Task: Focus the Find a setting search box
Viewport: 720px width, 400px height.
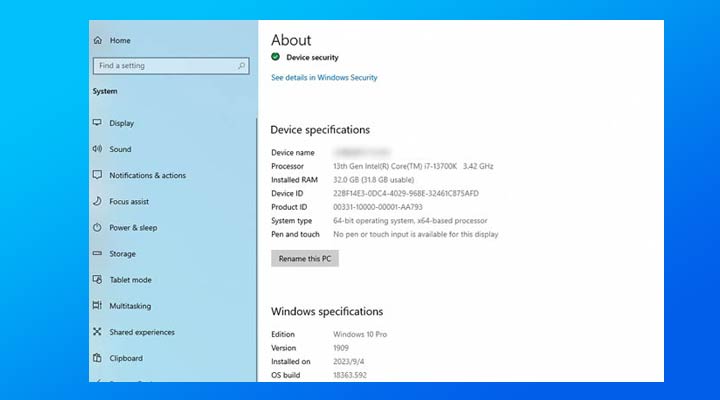Action: click(x=171, y=66)
